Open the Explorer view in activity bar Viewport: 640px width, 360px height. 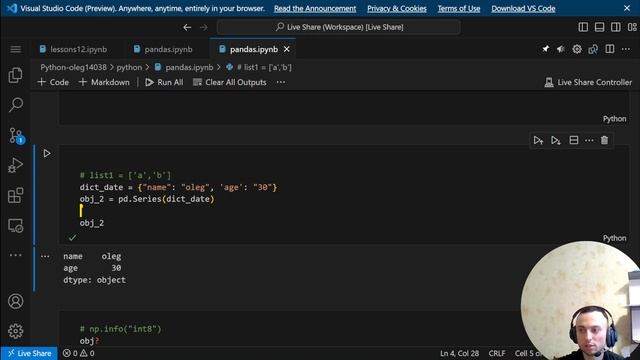point(16,75)
